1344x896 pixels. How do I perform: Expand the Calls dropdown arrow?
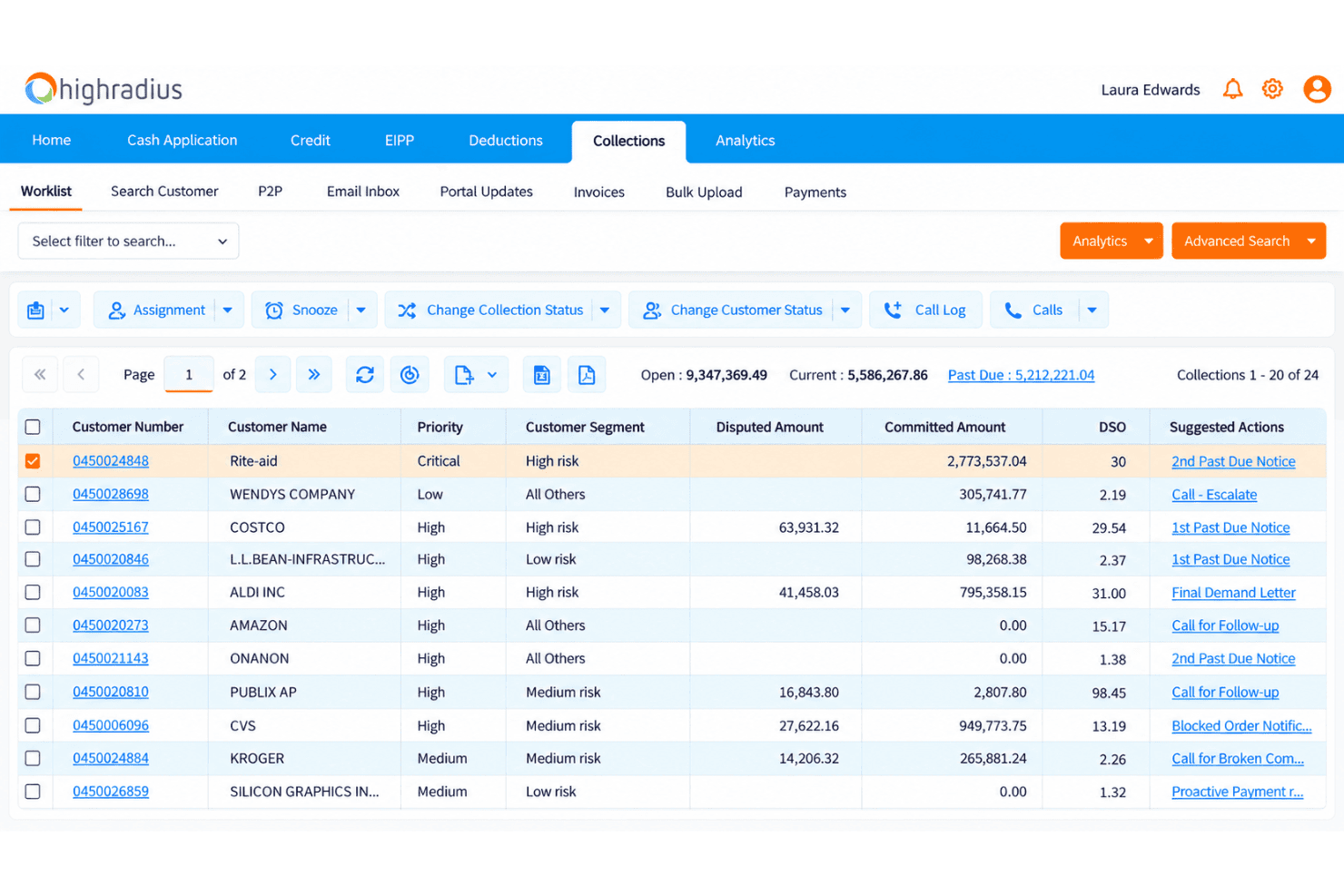(1092, 310)
